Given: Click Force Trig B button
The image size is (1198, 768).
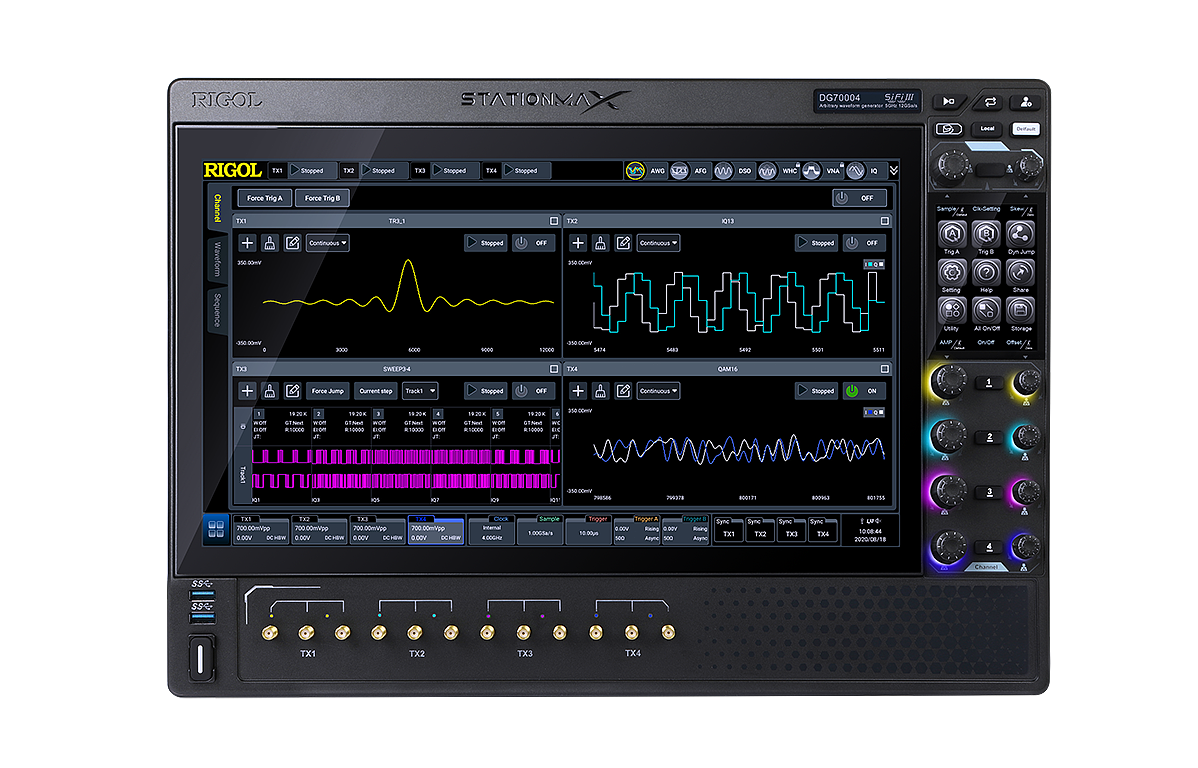Looking at the screenshot, I should 322,198.
